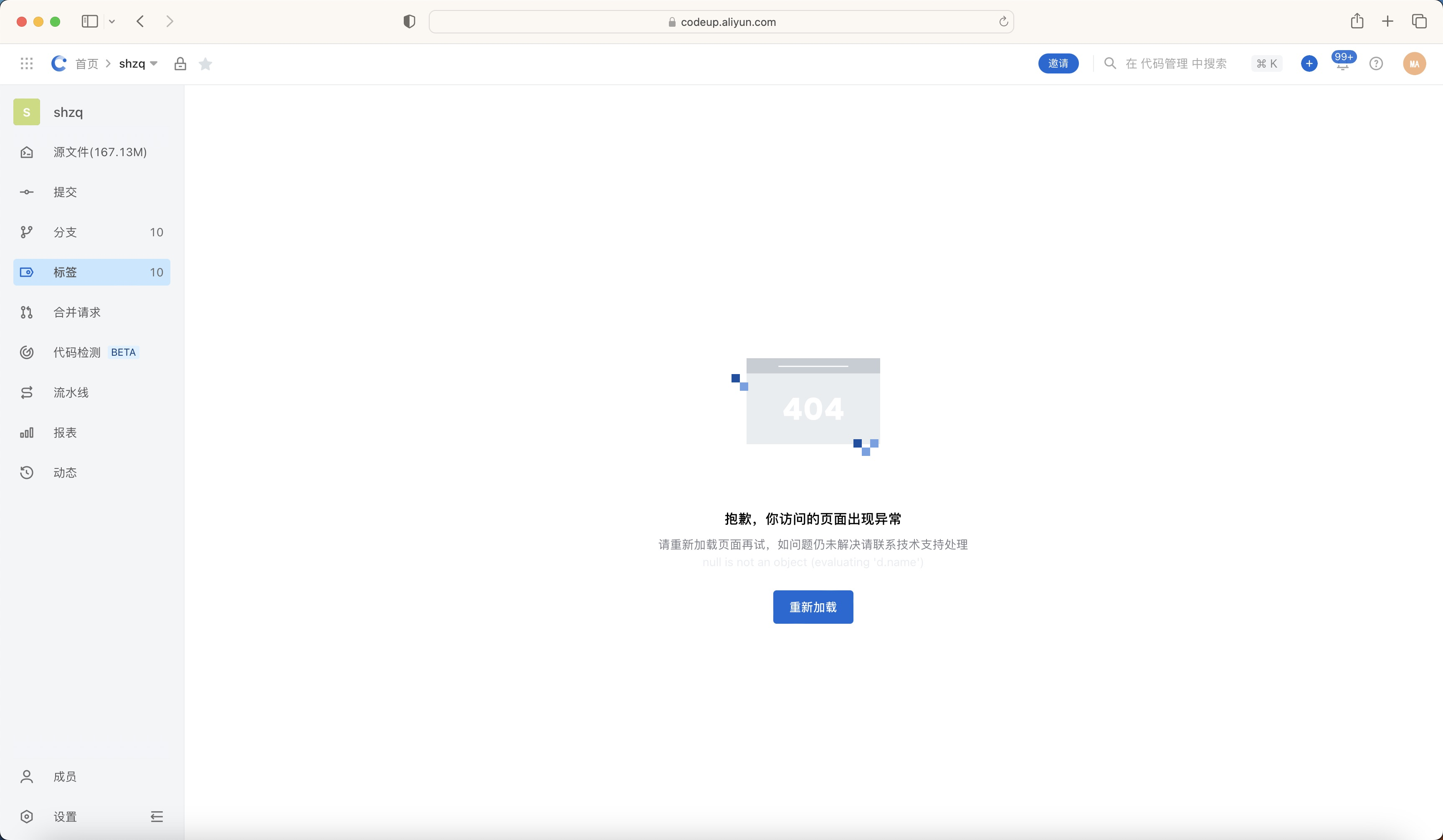Open the help question mark icon
1443x840 pixels.
[x=1376, y=63]
